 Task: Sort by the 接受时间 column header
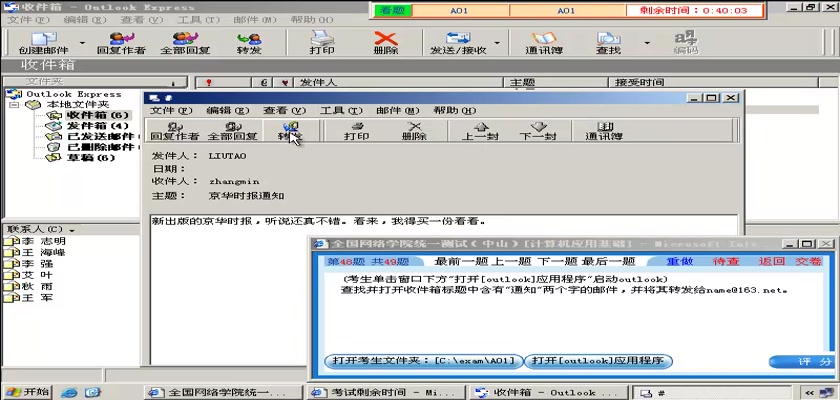(714, 82)
